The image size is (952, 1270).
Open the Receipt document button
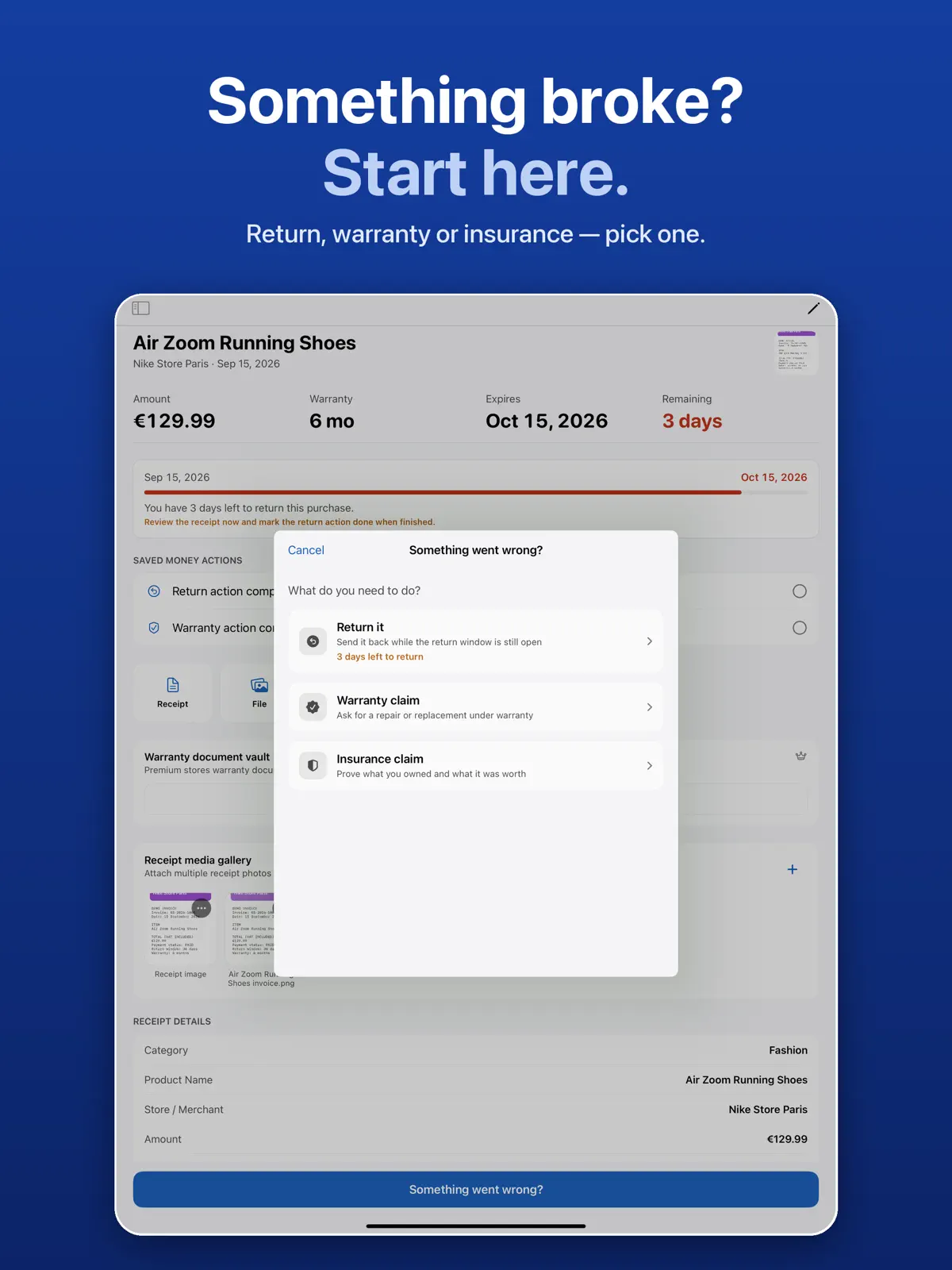[x=173, y=693]
